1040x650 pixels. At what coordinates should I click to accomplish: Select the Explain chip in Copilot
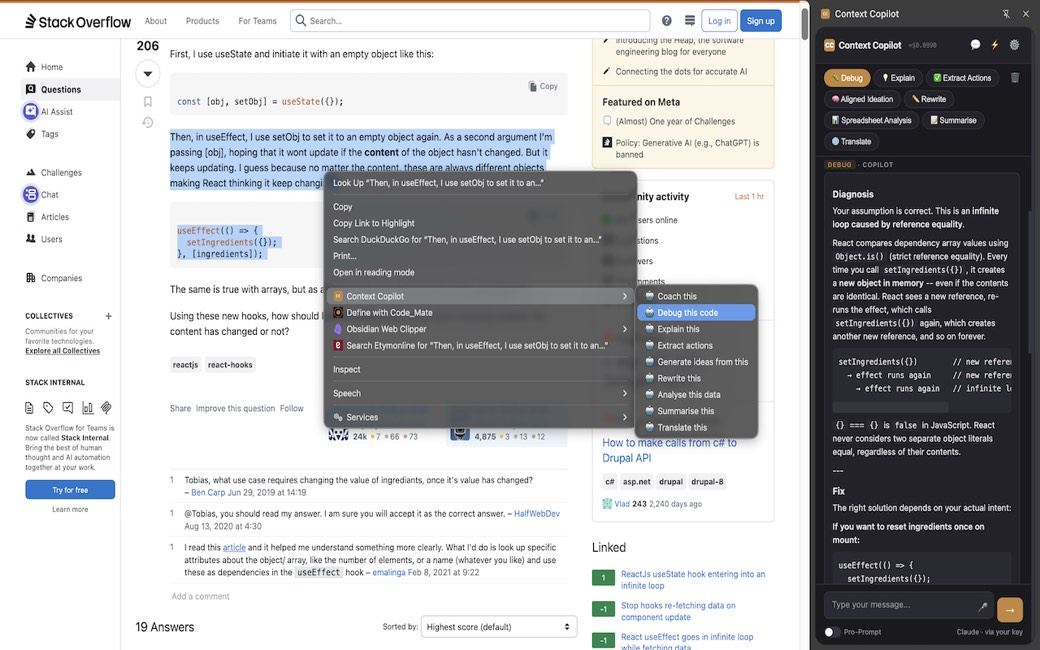click(x=898, y=78)
